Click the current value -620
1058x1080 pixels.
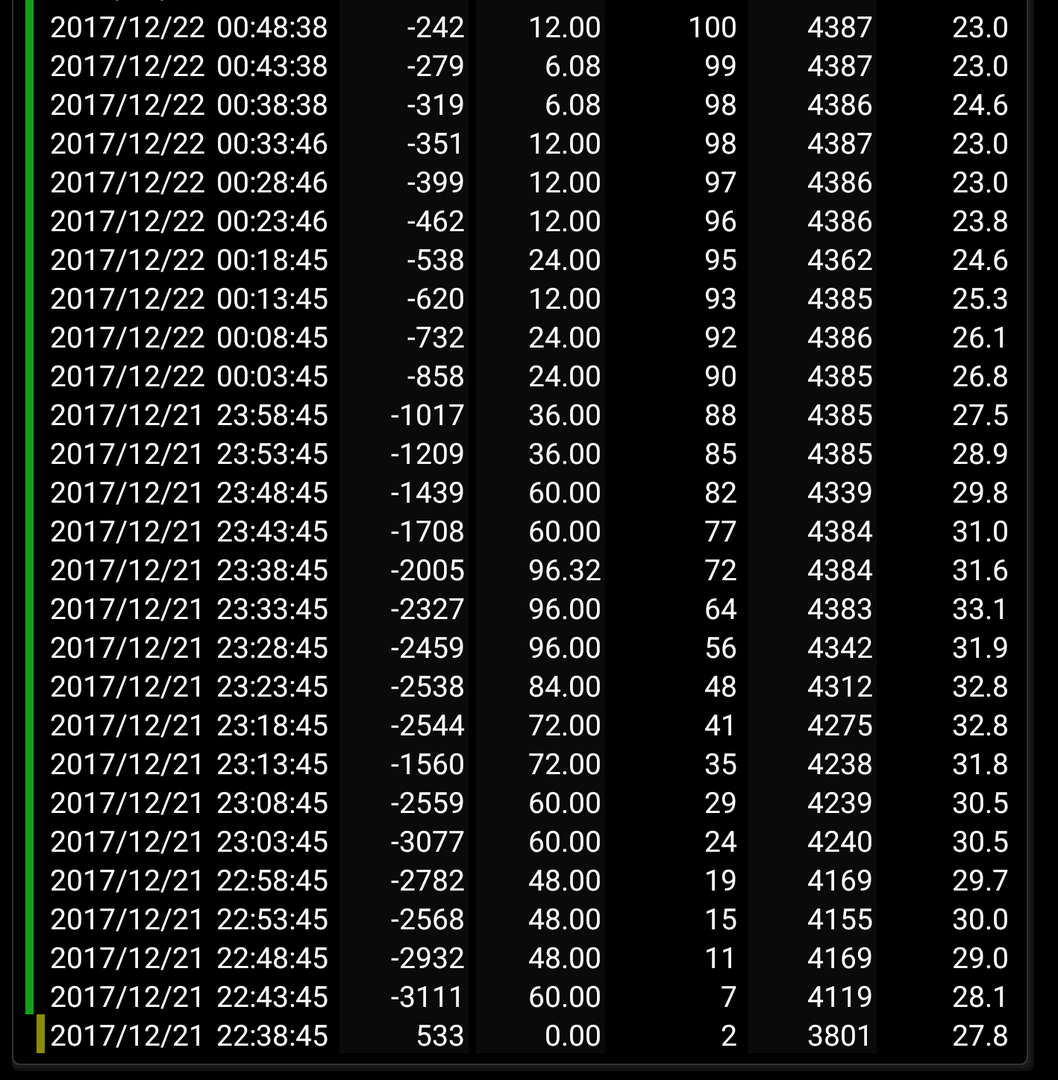tap(435, 299)
